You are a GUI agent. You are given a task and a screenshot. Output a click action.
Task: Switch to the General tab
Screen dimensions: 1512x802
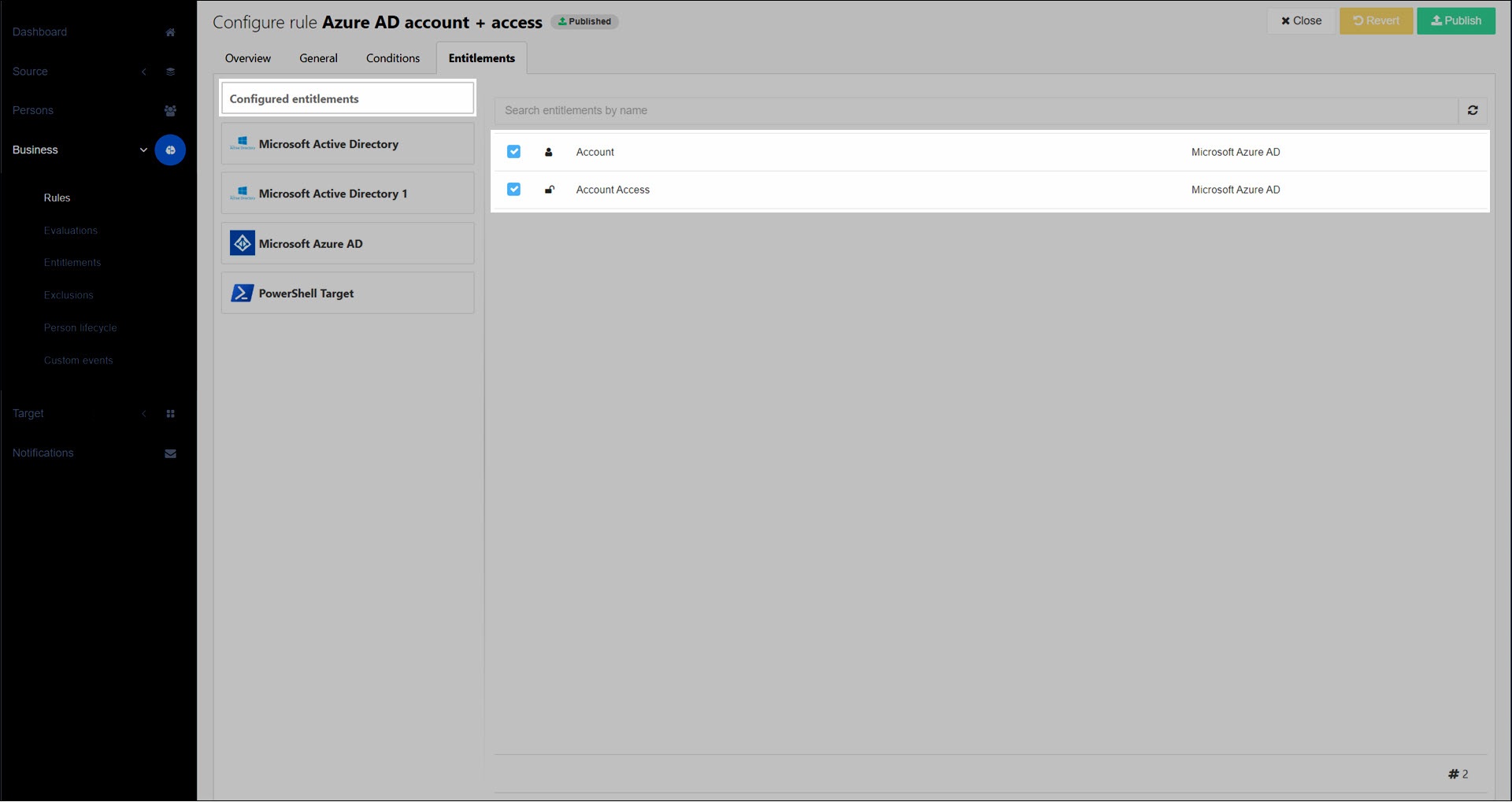pos(318,58)
